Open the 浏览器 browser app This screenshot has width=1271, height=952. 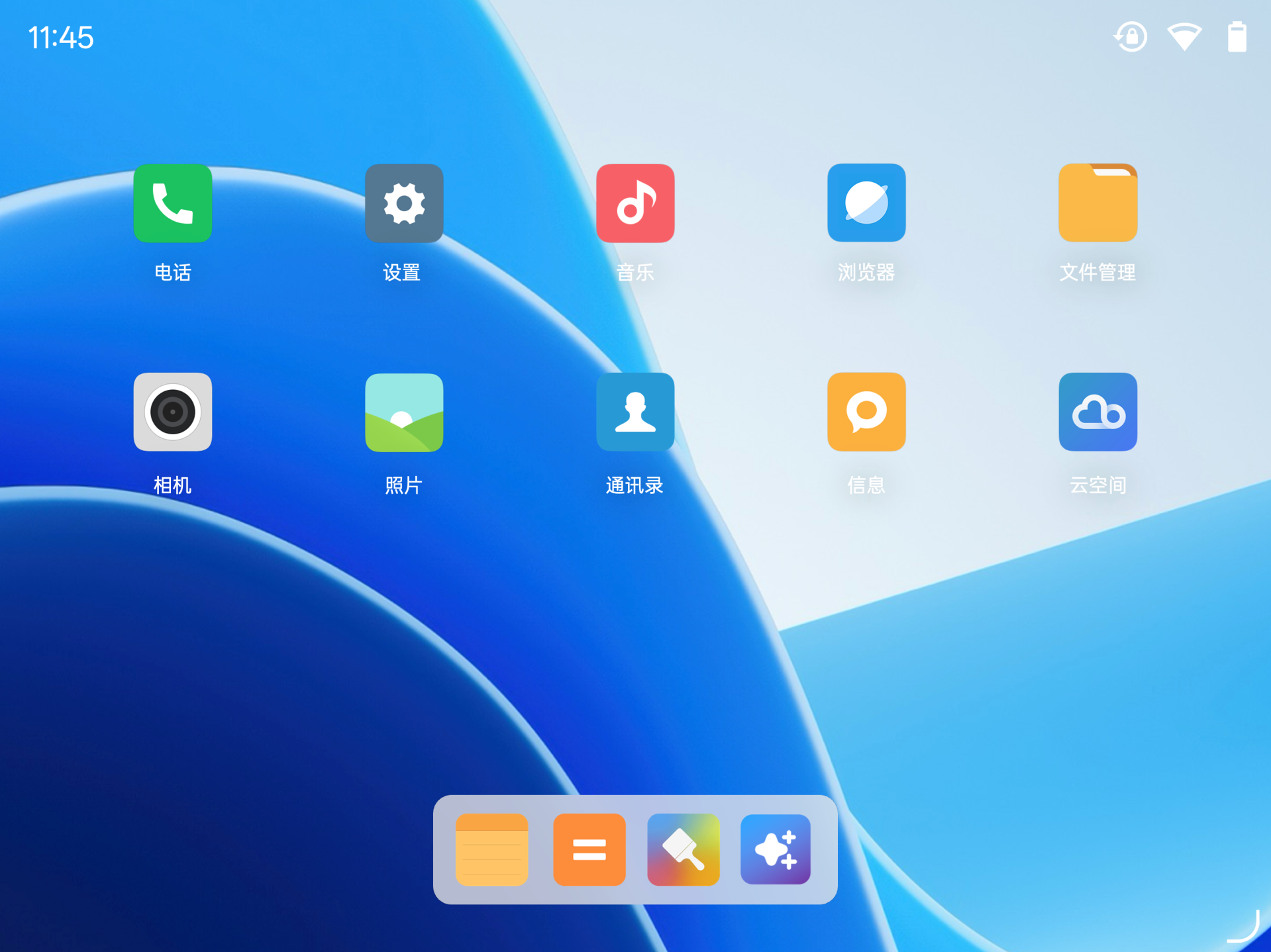tap(866, 203)
